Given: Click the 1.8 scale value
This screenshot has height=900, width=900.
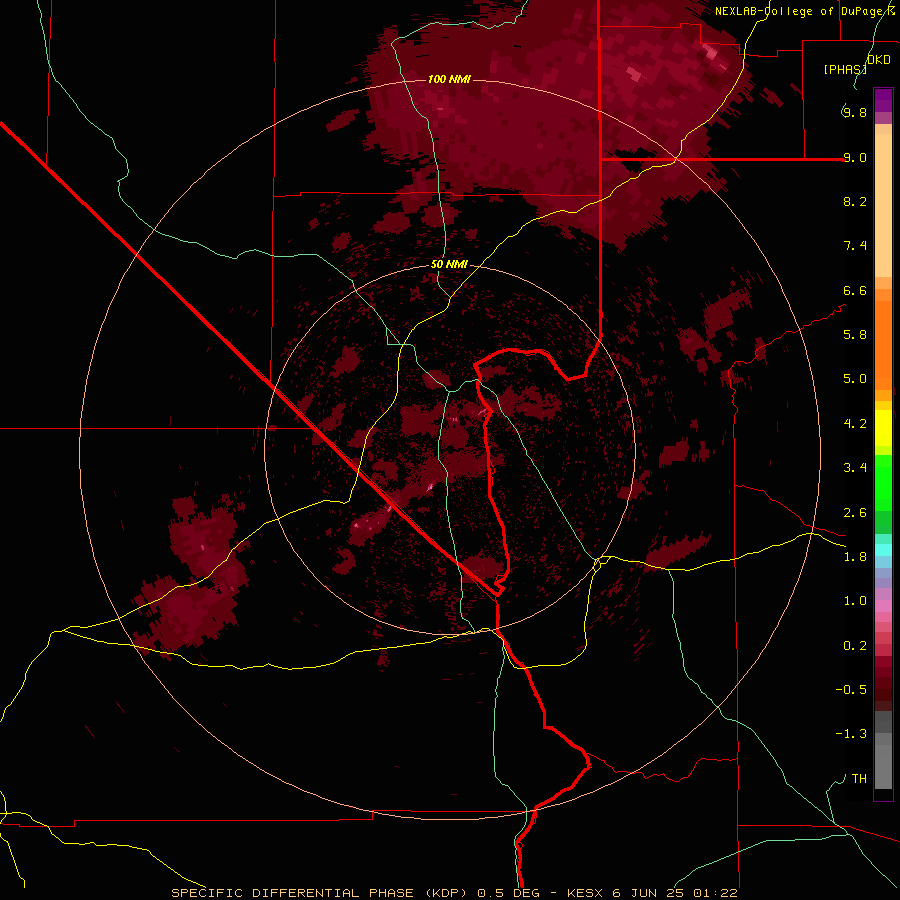Looking at the screenshot, I should pos(855,557).
